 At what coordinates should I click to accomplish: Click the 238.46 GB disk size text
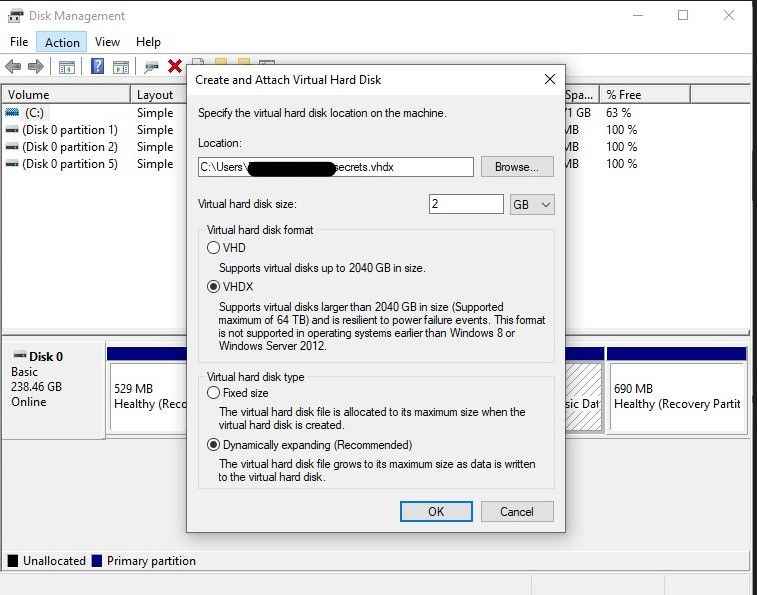click(x=36, y=387)
